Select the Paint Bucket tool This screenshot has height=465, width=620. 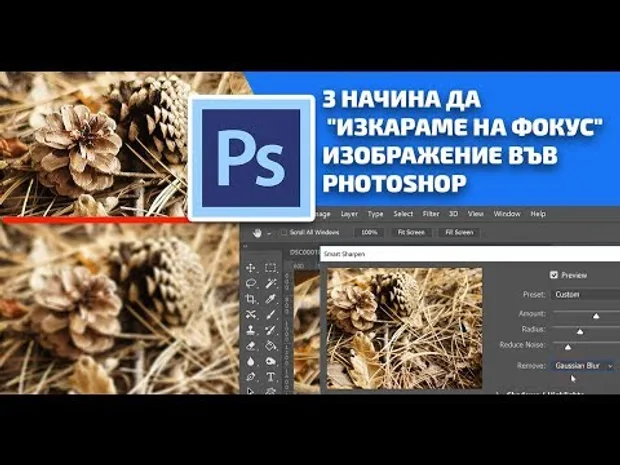click(x=270, y=346)
